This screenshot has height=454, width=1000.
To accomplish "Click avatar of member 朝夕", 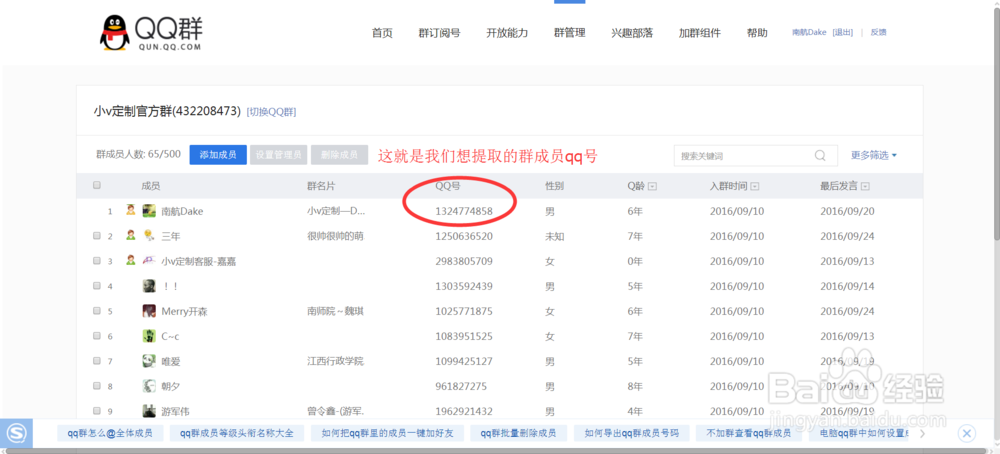I will click(x=149, y=386).
